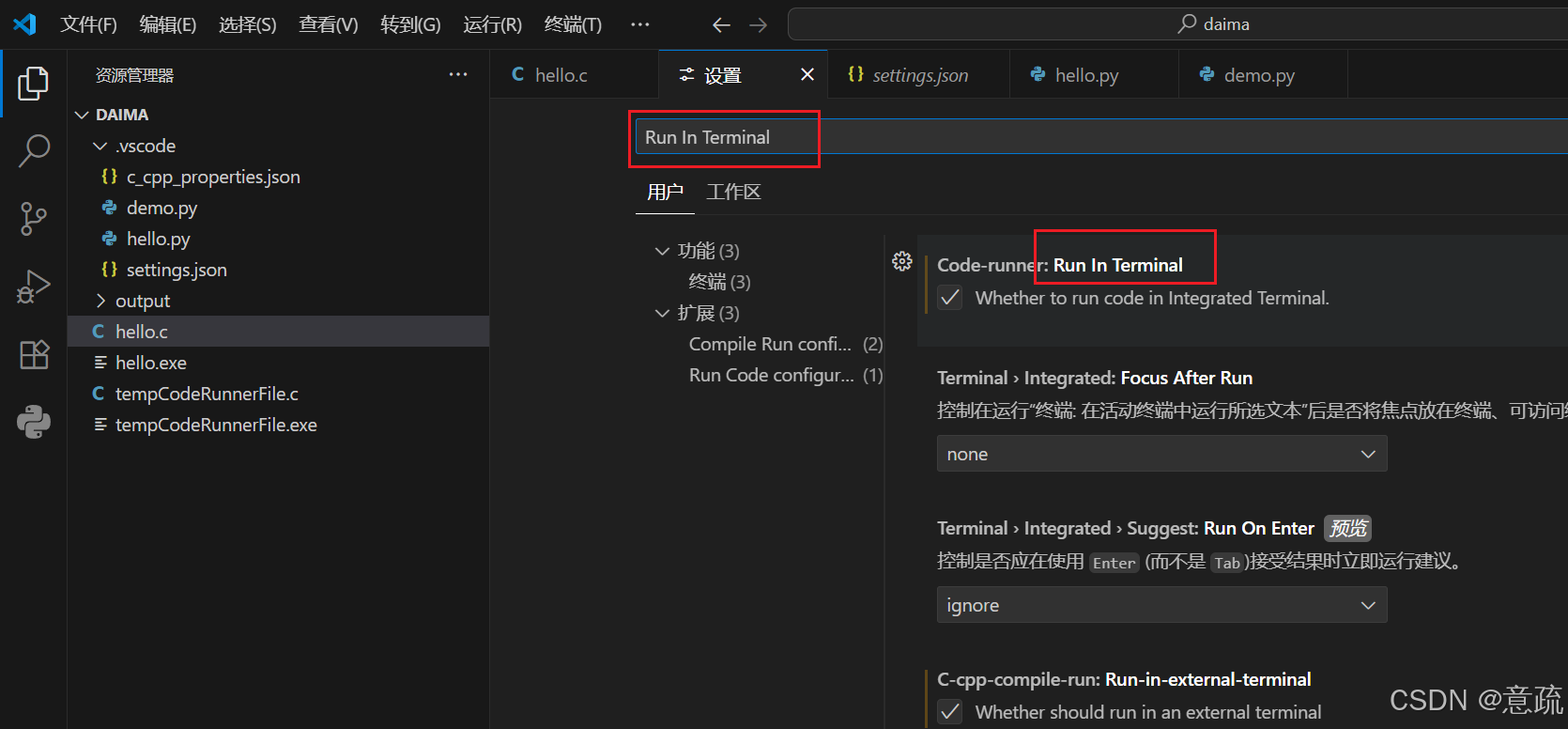Click the 预览 preview badge
The width and height of the screenshot is (1568, 729).
(1348, 528)
